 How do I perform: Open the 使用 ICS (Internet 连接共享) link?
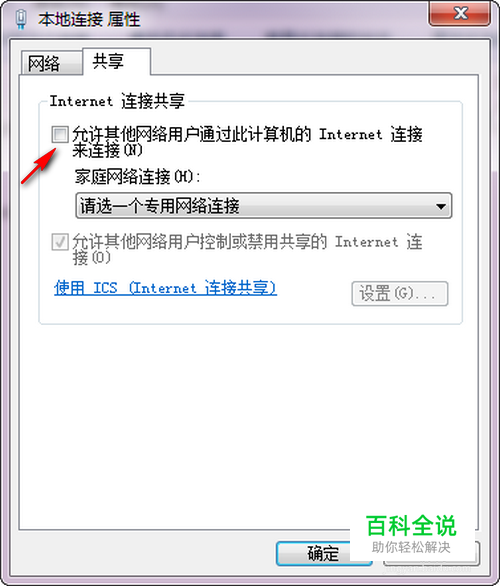coord(165,288)
